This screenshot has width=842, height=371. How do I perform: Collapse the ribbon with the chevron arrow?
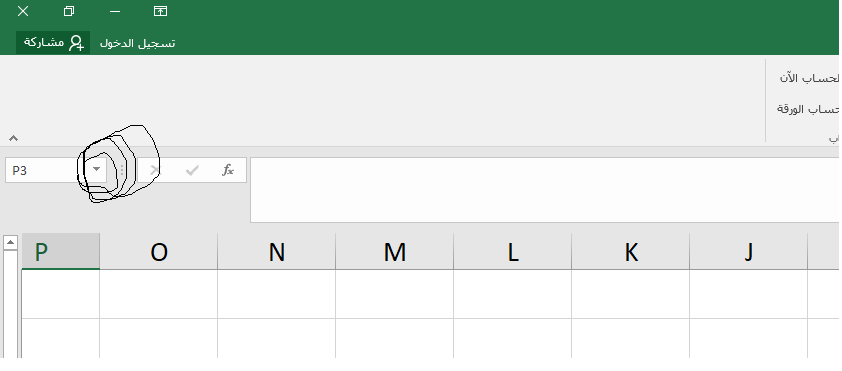tap(13, 138)
